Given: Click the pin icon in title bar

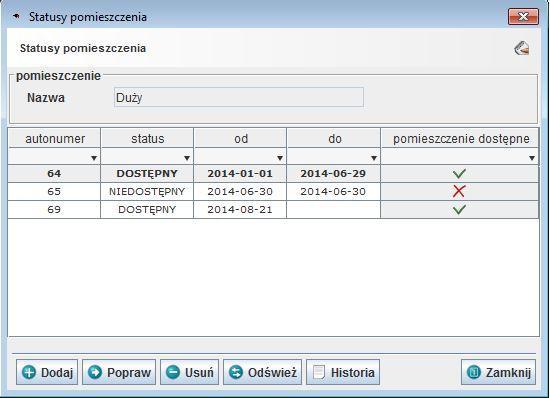Looking at the screenshot, I should click(x=16, y=16).
